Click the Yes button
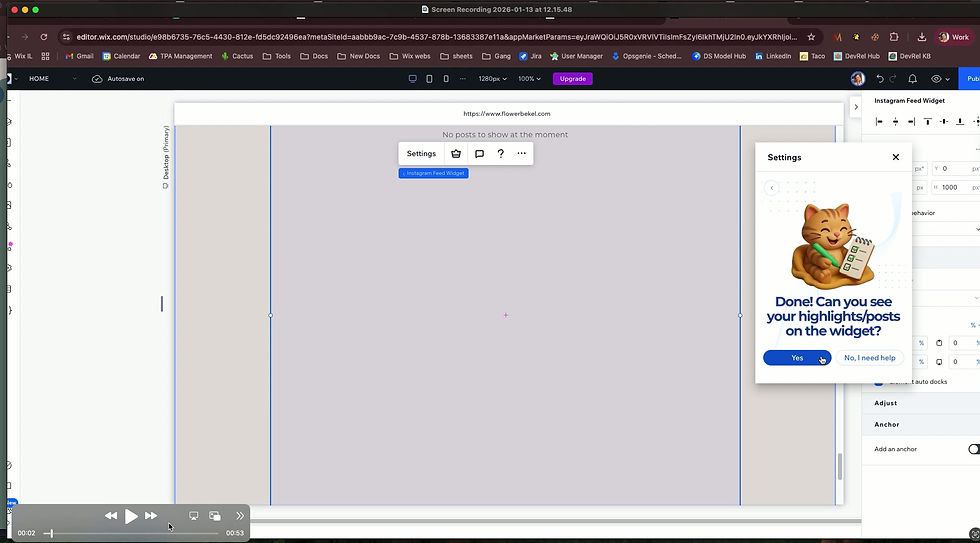980x543 pixels. [797, 358]
